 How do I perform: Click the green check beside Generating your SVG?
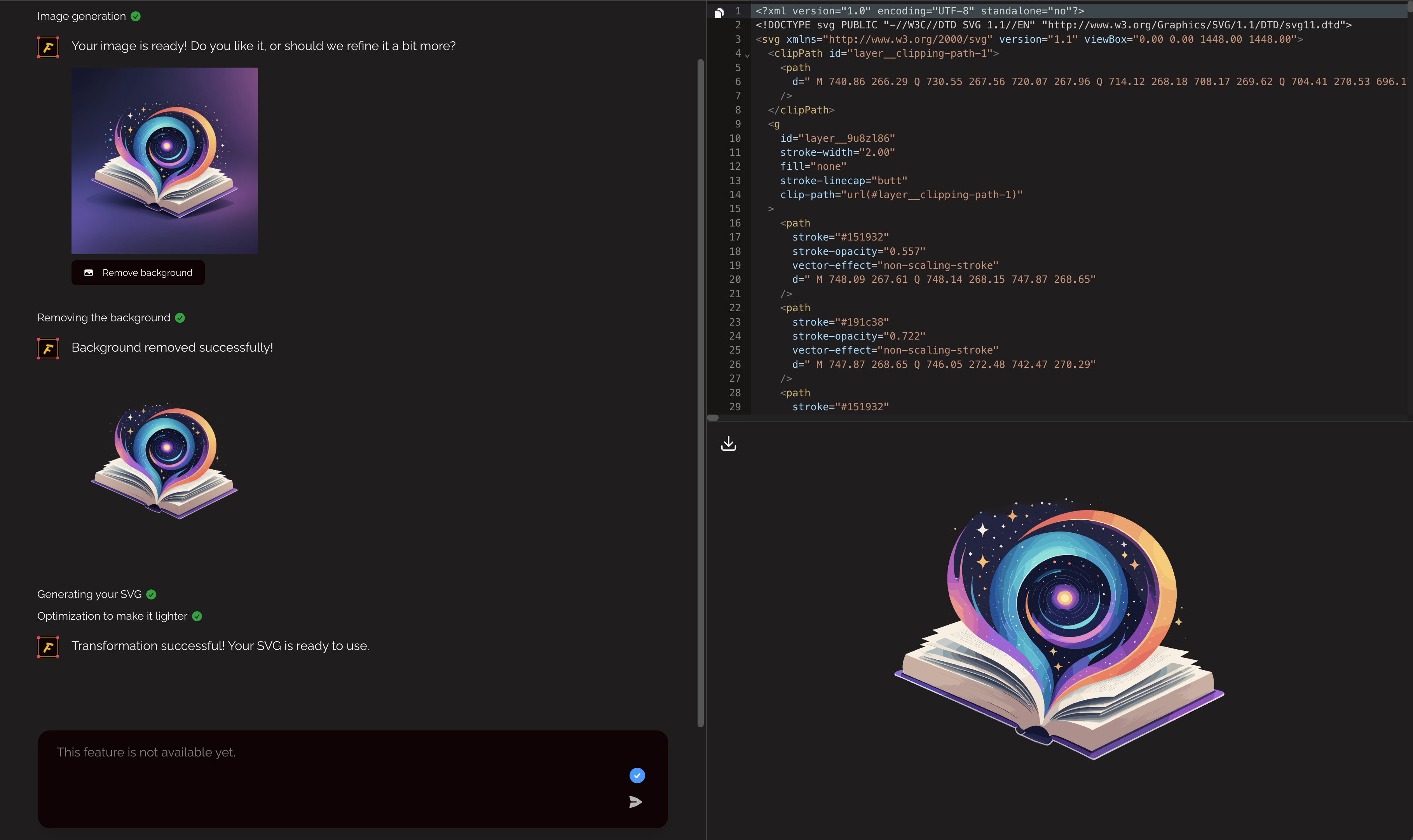[x=151, y=594]
